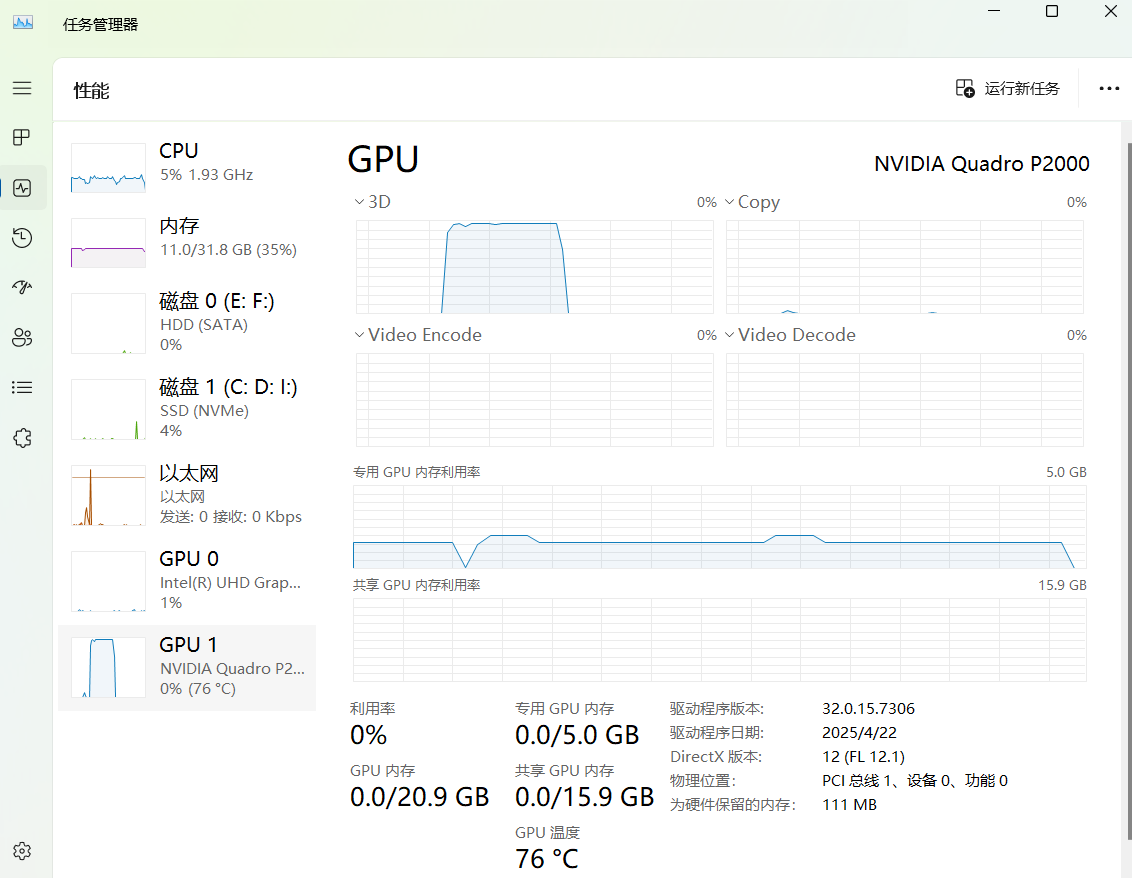Click the Video Decode usage graph
1132x878 pixels.
[x=905, y=399]
